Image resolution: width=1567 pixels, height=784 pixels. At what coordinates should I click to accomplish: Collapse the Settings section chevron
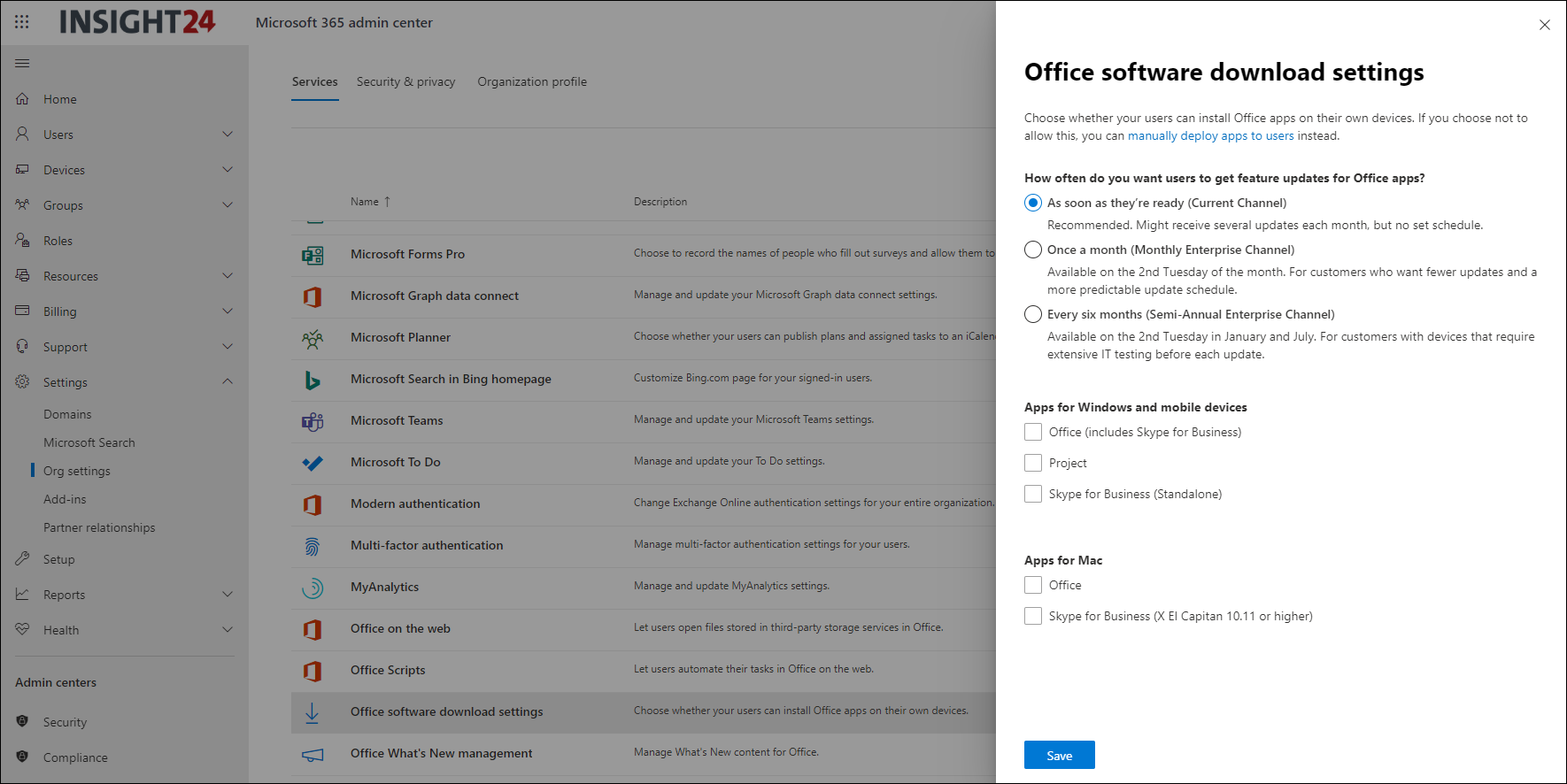228,381
